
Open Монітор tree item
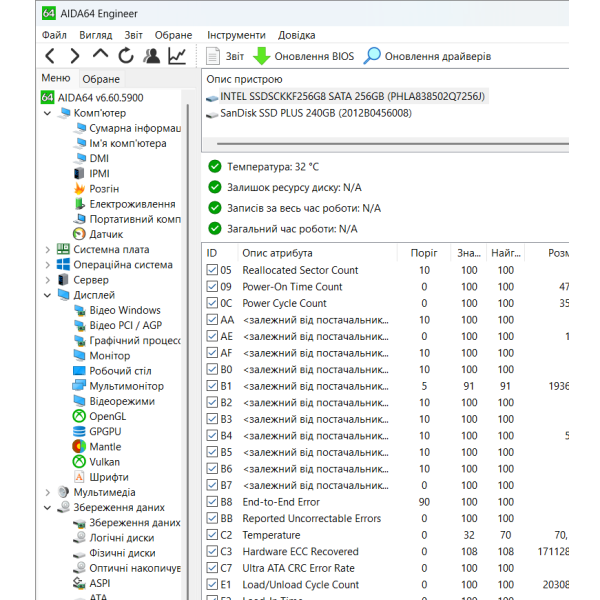pos(102,356)
